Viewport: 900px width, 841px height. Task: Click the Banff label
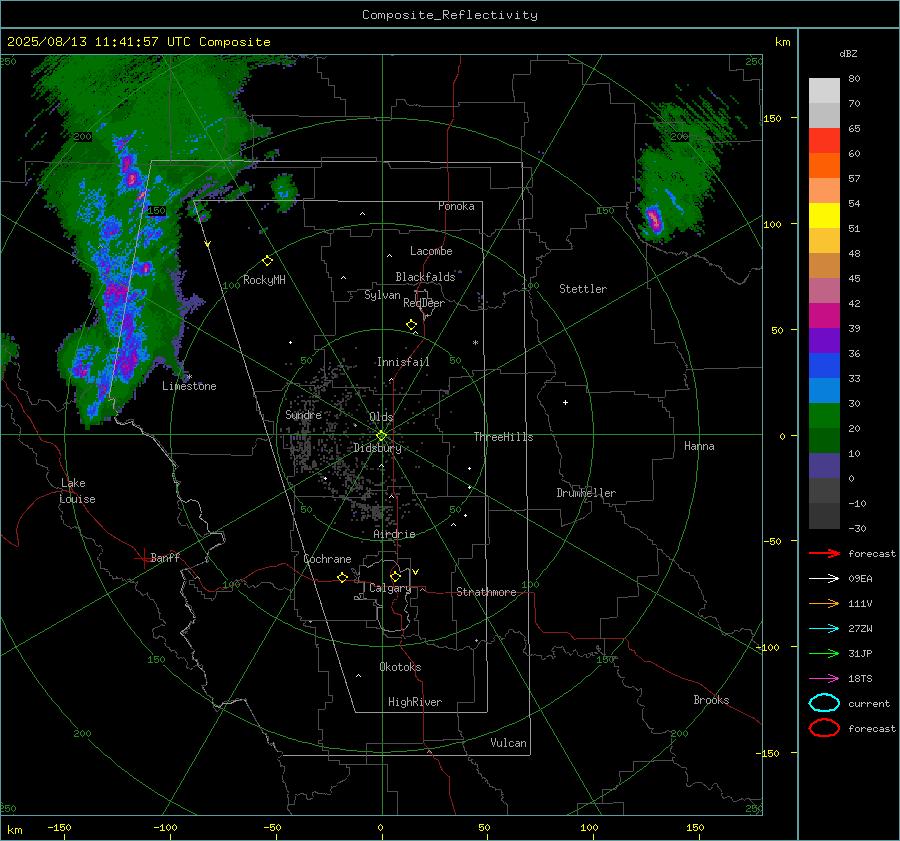165,558
